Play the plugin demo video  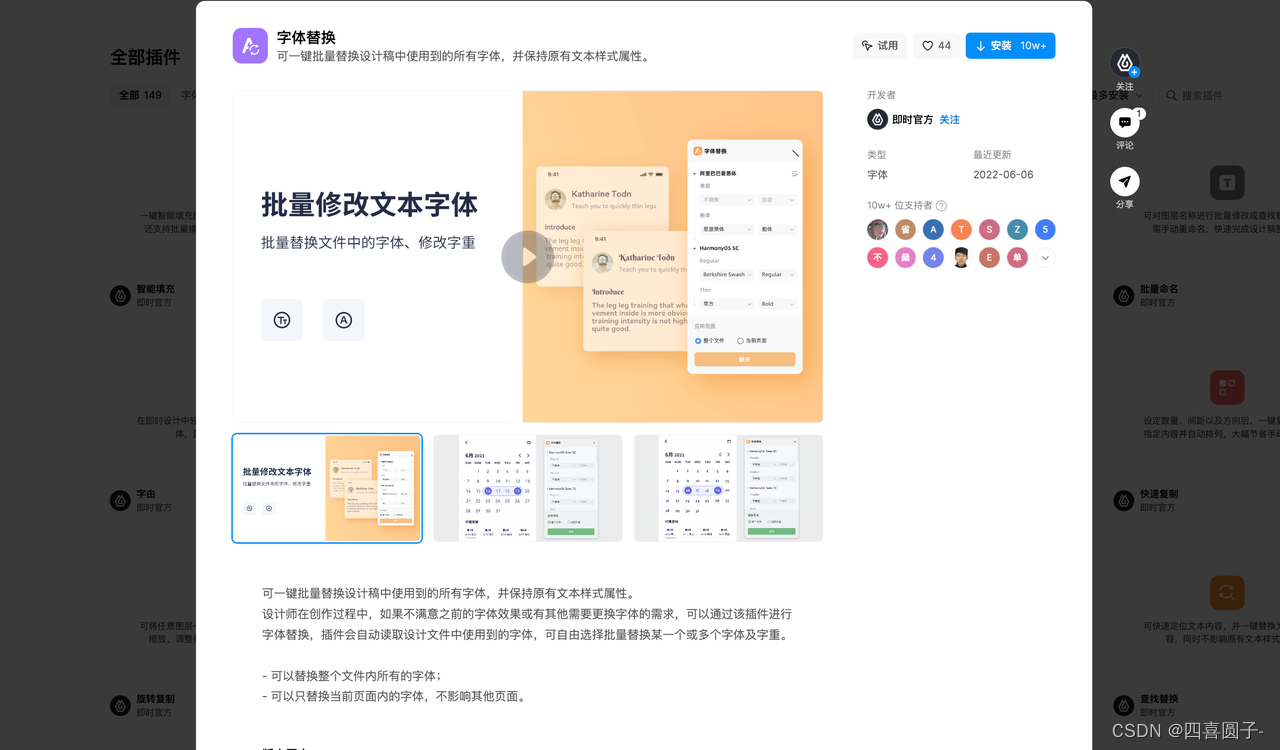[527, 257]
